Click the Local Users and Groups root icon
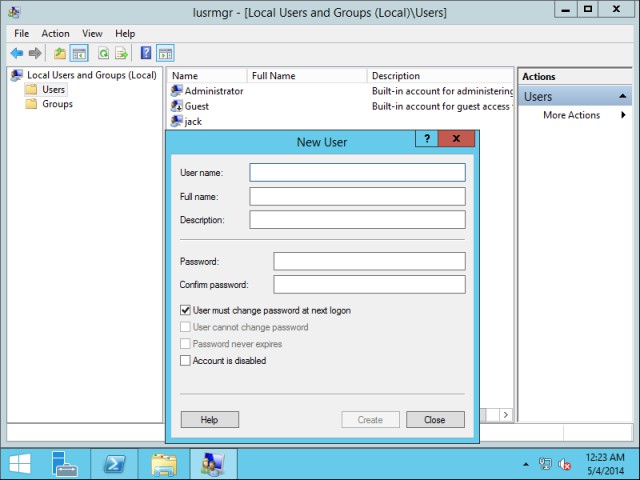 coord(17,75)
